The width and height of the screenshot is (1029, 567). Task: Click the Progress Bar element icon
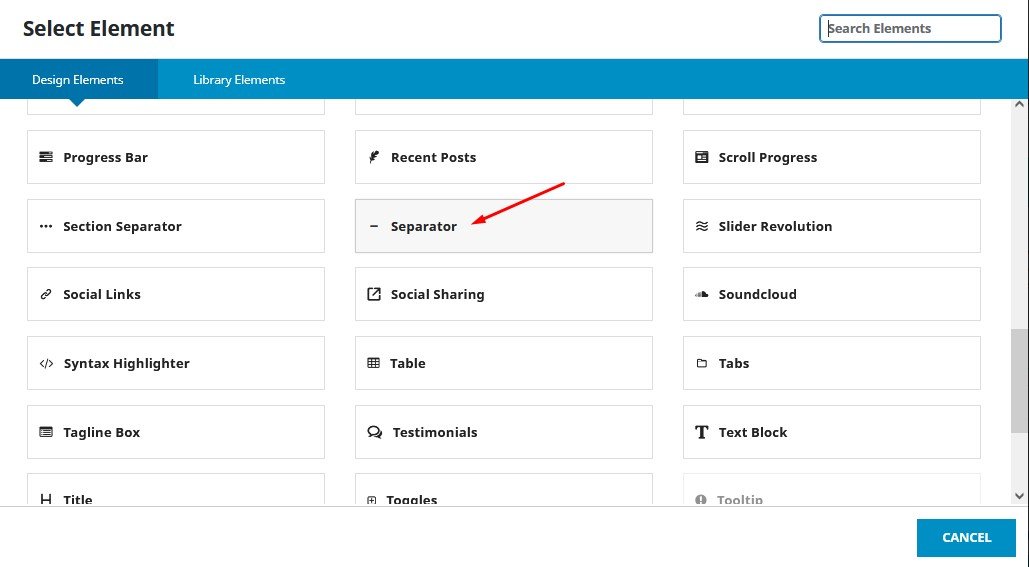click(46, 157)
